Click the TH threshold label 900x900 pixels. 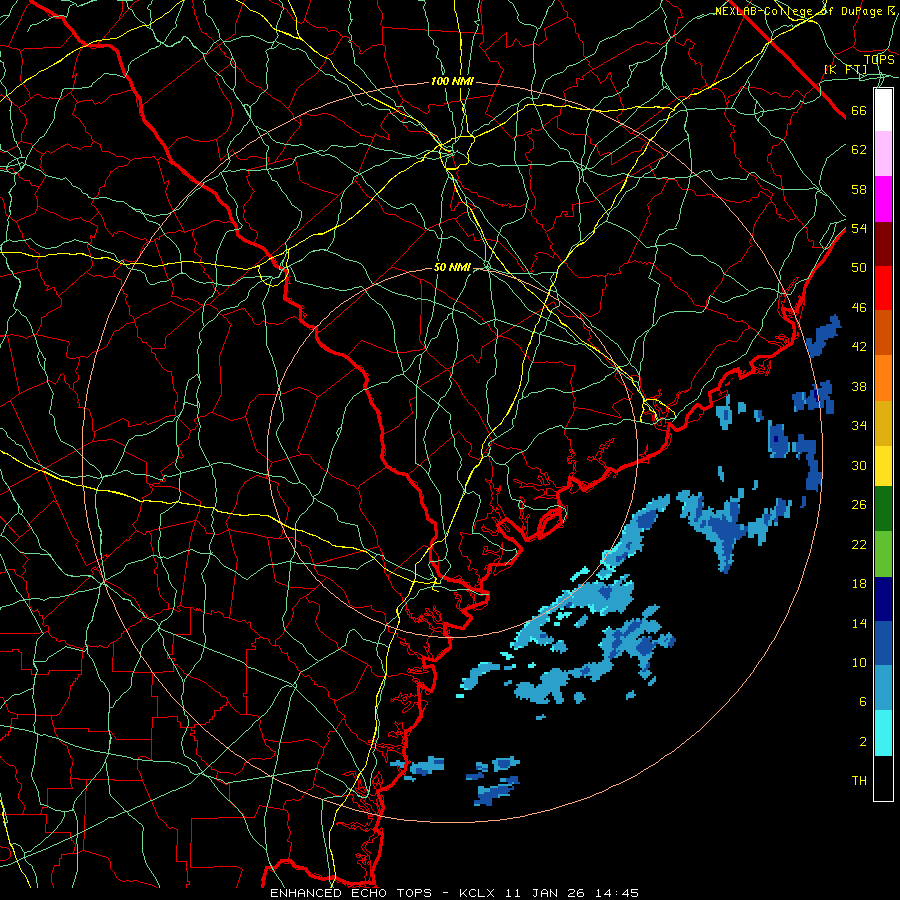[859, 781]
